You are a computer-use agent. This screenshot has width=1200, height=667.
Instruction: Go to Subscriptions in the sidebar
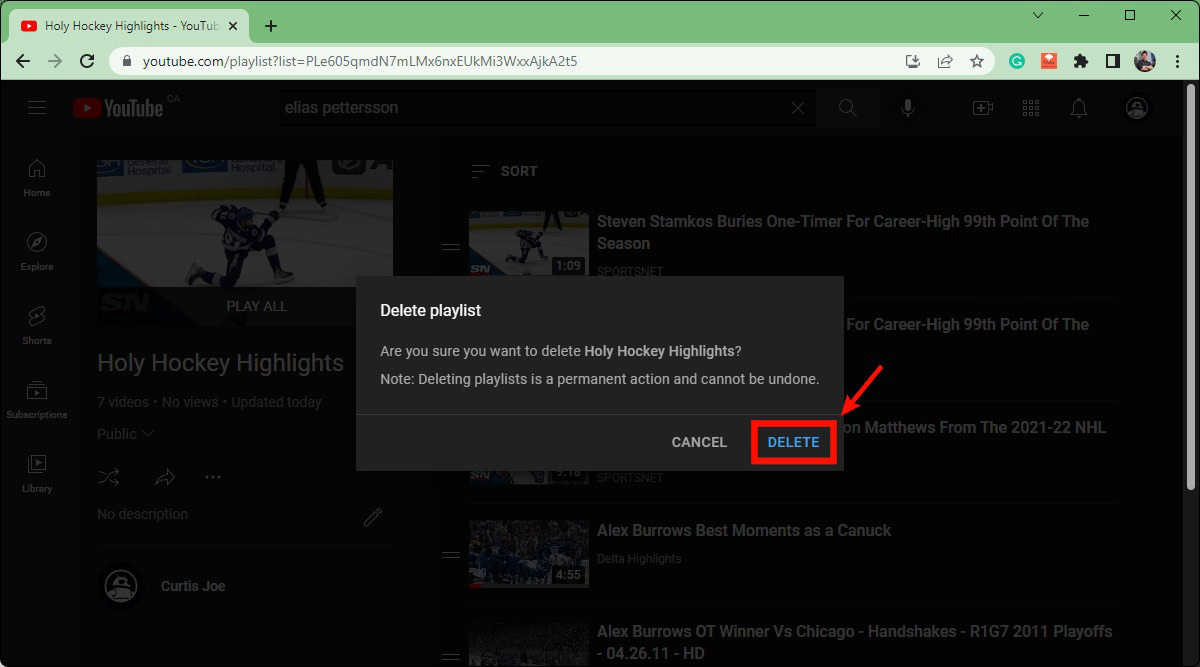click(x=37, y=399)
